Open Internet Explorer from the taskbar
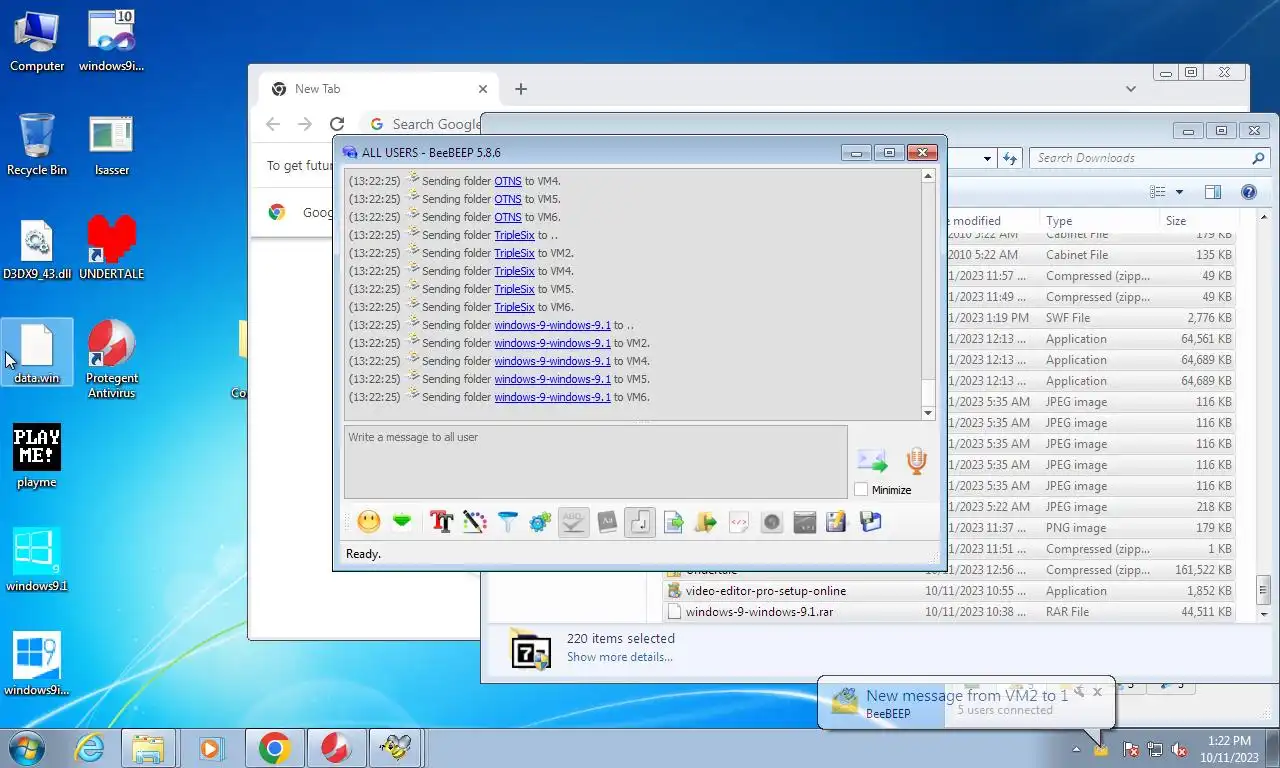This screenshot has height=768, width=1280. point(89,748)
